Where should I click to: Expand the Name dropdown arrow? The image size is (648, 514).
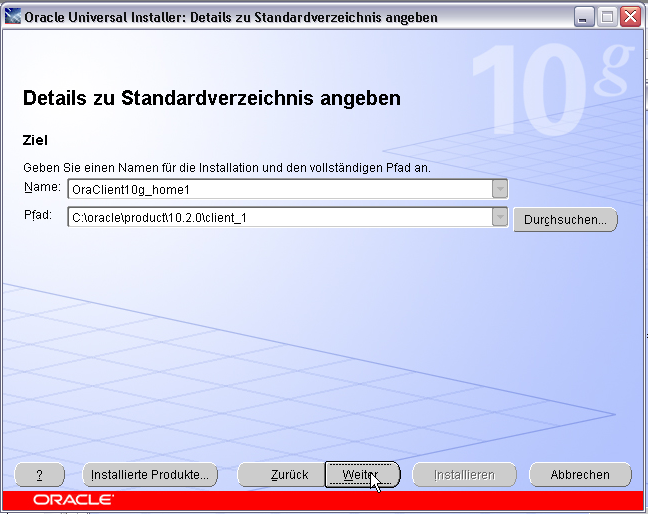[500, 189]
